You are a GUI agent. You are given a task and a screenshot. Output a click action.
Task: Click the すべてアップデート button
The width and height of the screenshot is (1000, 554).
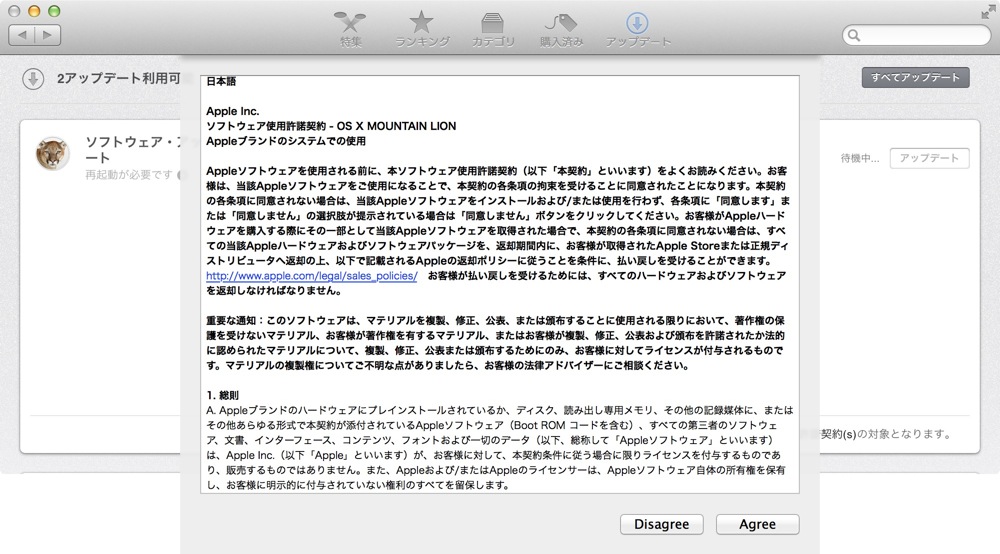click(915, 77)
